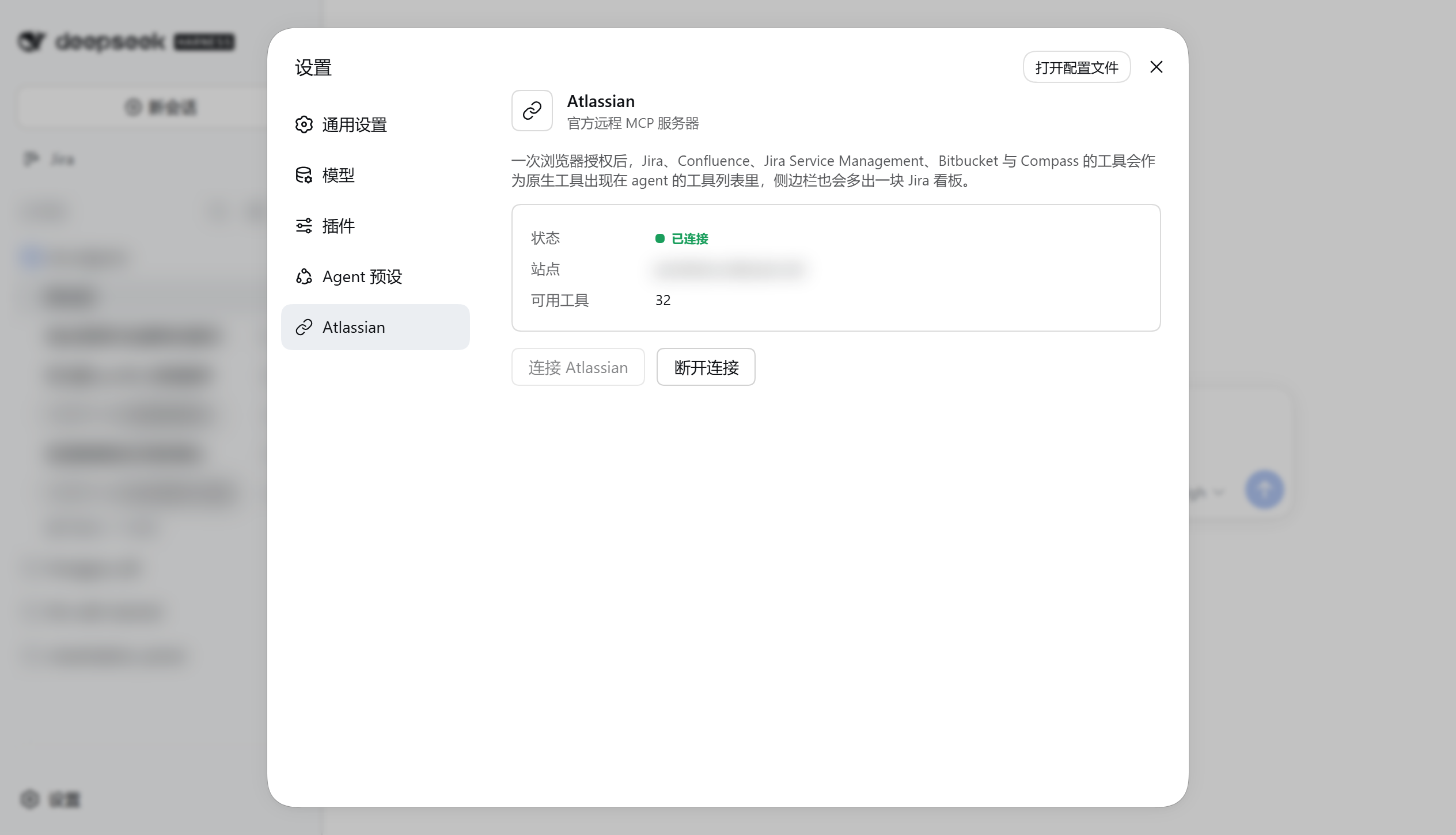Open the 插件 plugins section
Viewport: 1456px width, 835px height.
tap(375, 226)
